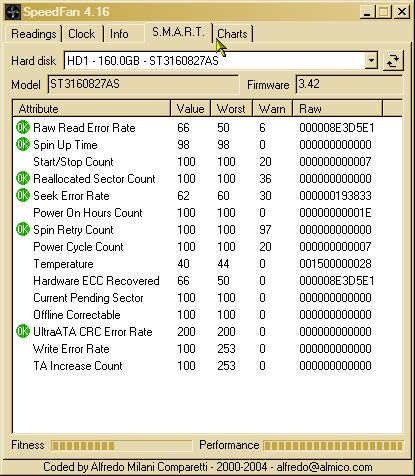Click OK status icon beside Spin Up Time
This screenshot has height=476, width=415.
(x=23, y=144)
